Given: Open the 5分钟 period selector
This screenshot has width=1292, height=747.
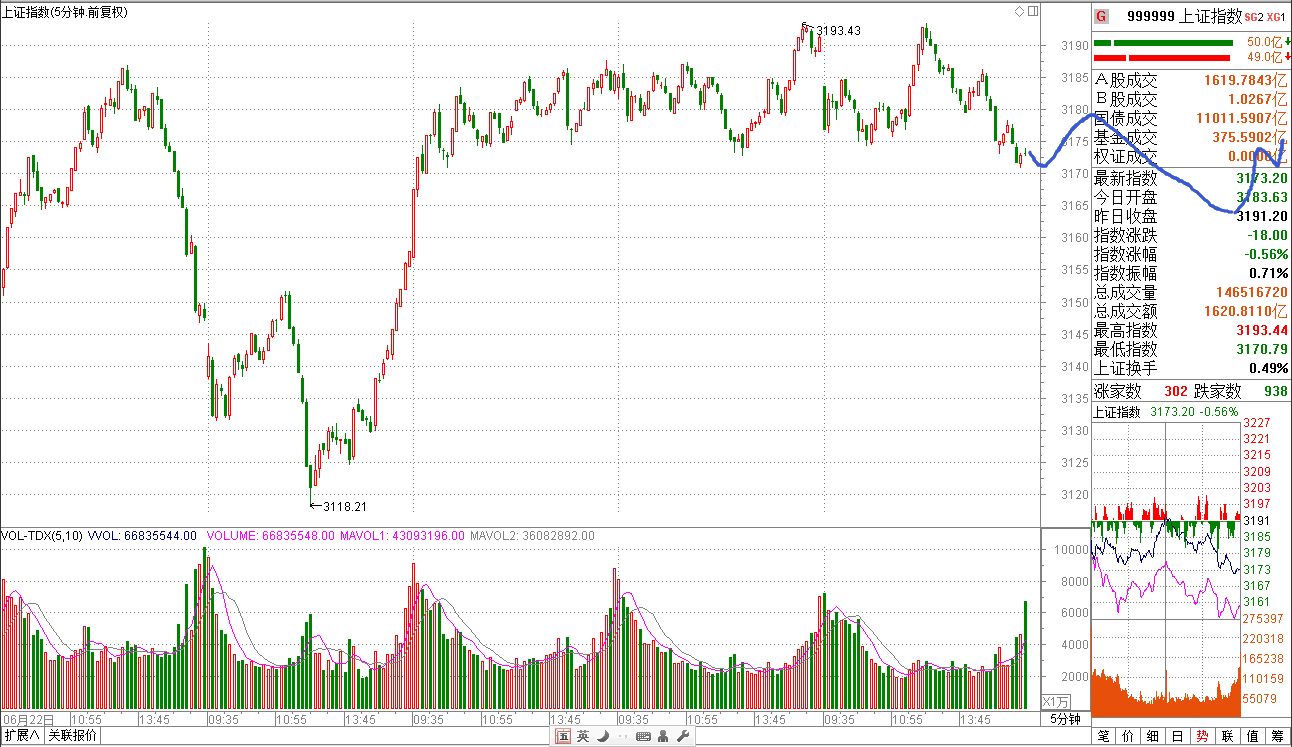Looking at the screenshot, I should pos(1065,719).
